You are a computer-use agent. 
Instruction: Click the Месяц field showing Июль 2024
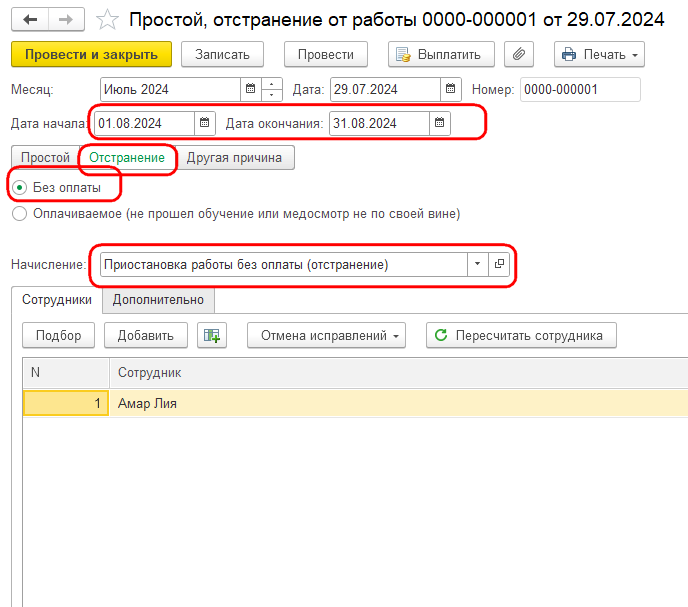point(171,89)
